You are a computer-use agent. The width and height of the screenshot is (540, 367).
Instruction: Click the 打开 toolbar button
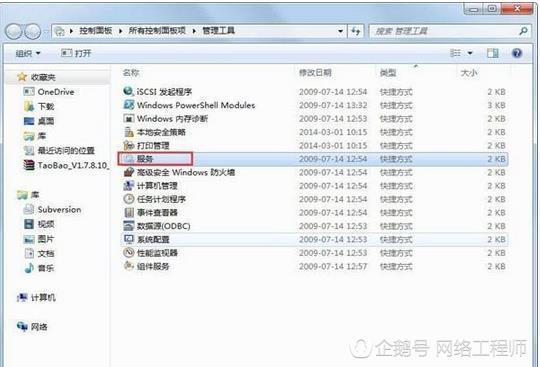[76, 53]
